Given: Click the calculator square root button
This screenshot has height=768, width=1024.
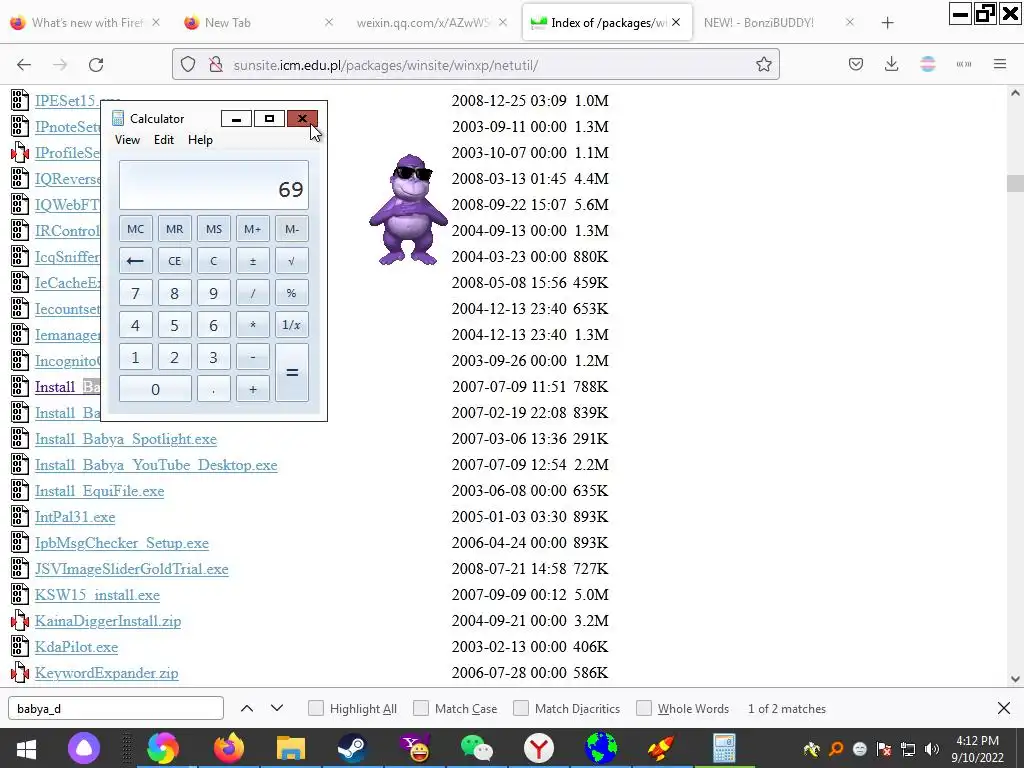Looking at the screenshot, I should click(x=291, y=261).
